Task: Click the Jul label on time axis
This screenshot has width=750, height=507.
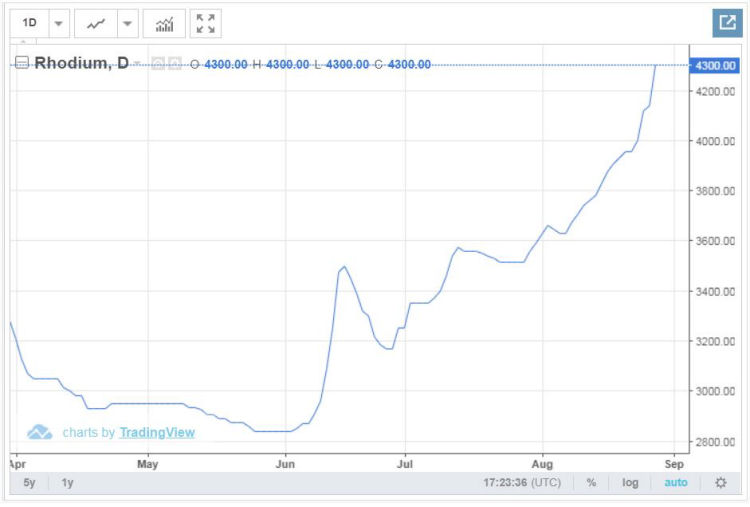Action: [x=405, y=464]
